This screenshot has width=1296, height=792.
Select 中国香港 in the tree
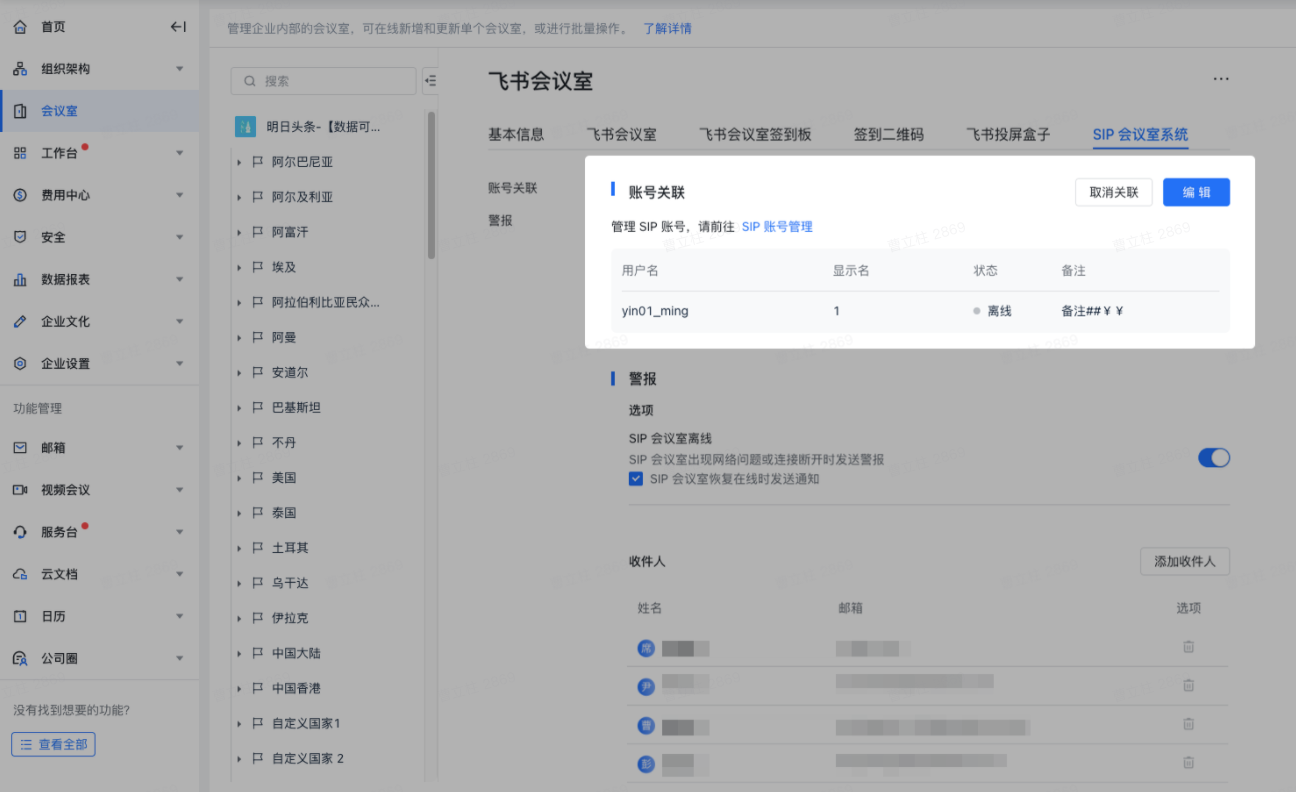pos(296,688)
